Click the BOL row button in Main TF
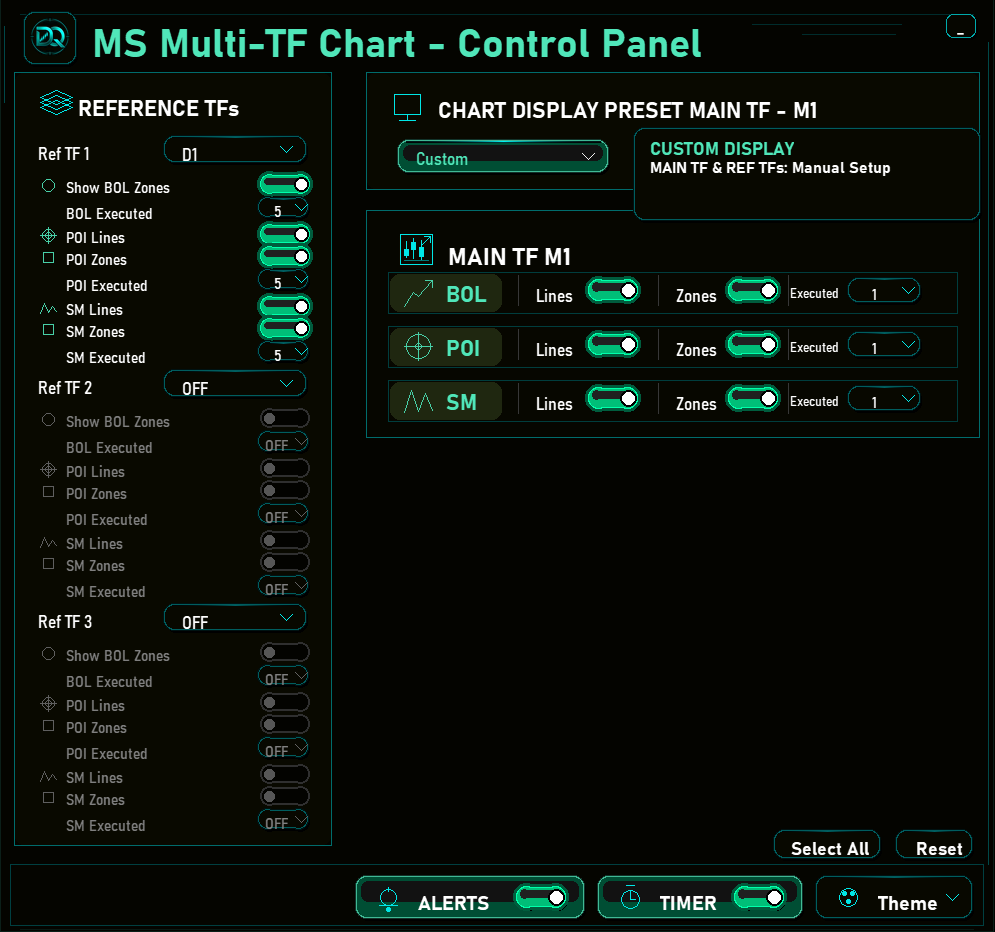Screen dimensions: 995x932 pyautogui.click(x=445, y=293)
